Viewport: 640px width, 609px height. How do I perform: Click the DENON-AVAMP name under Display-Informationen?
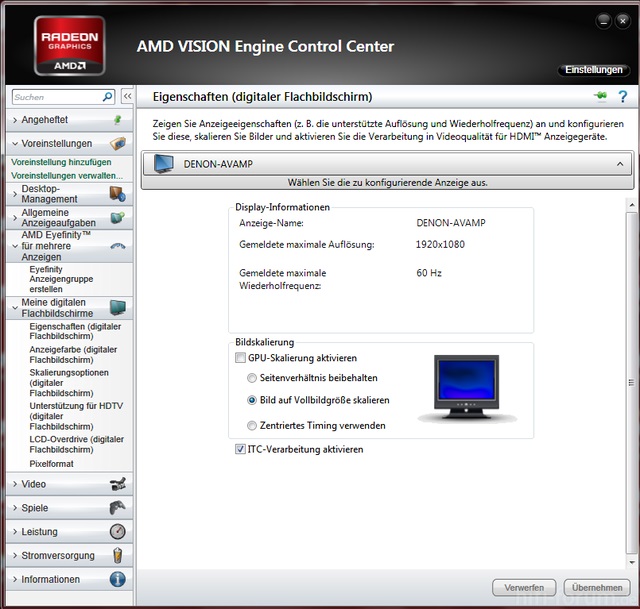(451, 223)
